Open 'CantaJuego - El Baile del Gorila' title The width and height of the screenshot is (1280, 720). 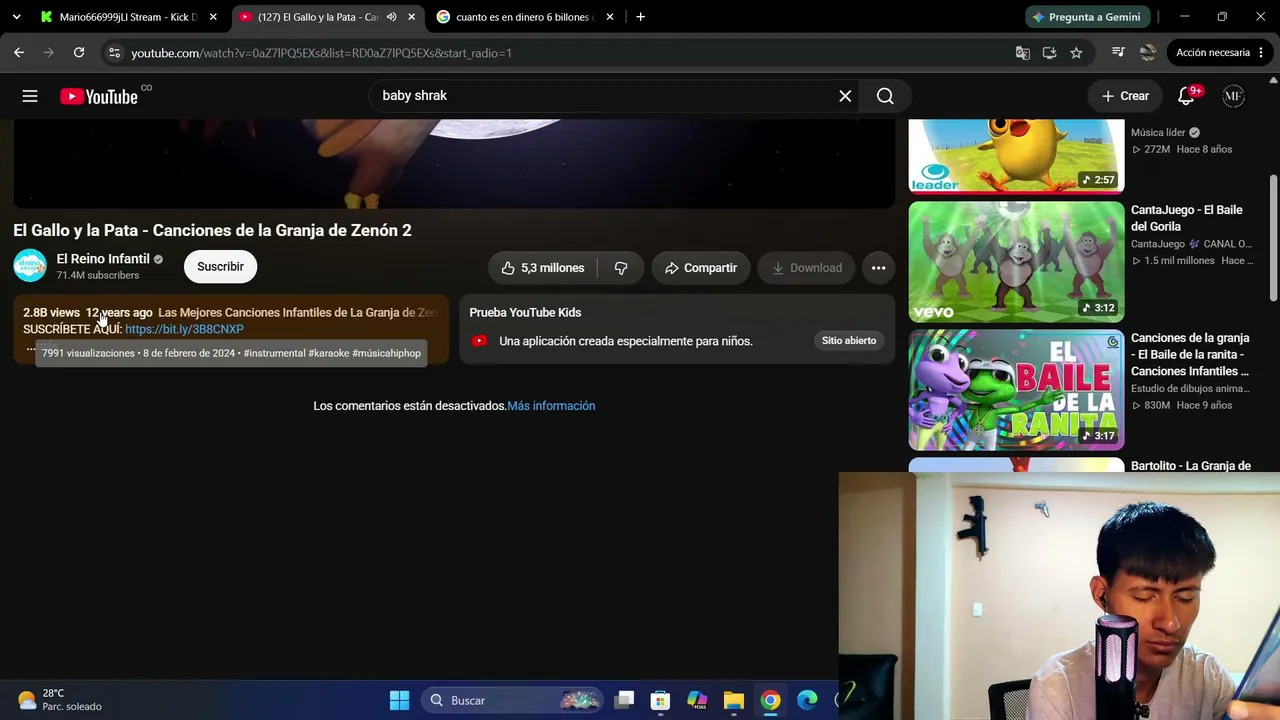pyautogui.click(x=1187, y=218)
